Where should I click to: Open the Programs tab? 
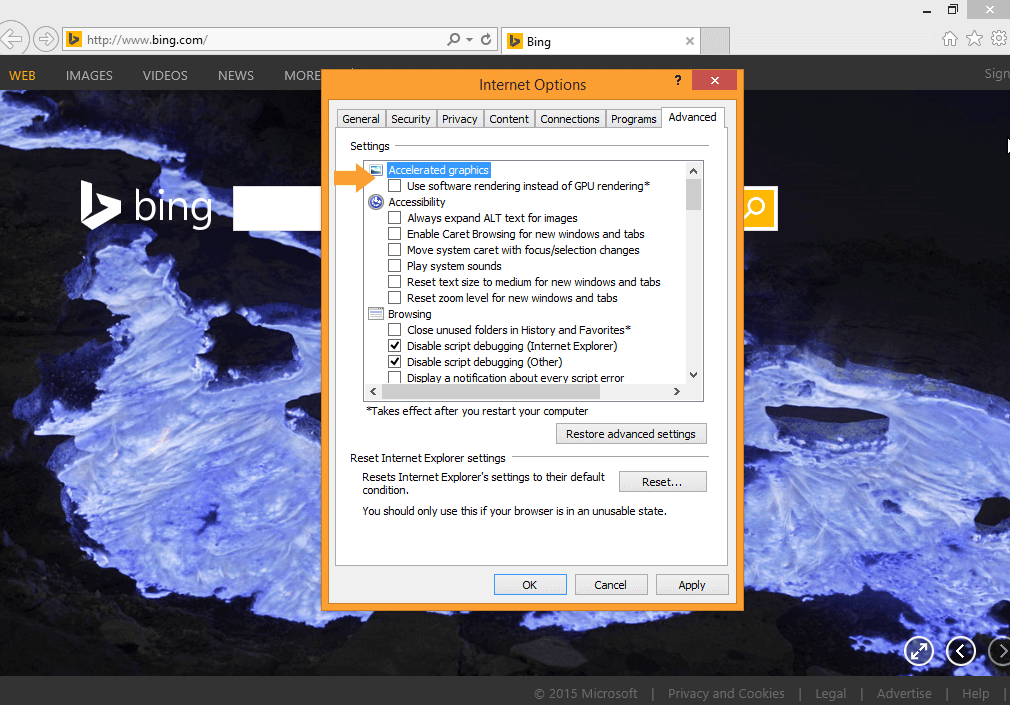pos(634,119)
